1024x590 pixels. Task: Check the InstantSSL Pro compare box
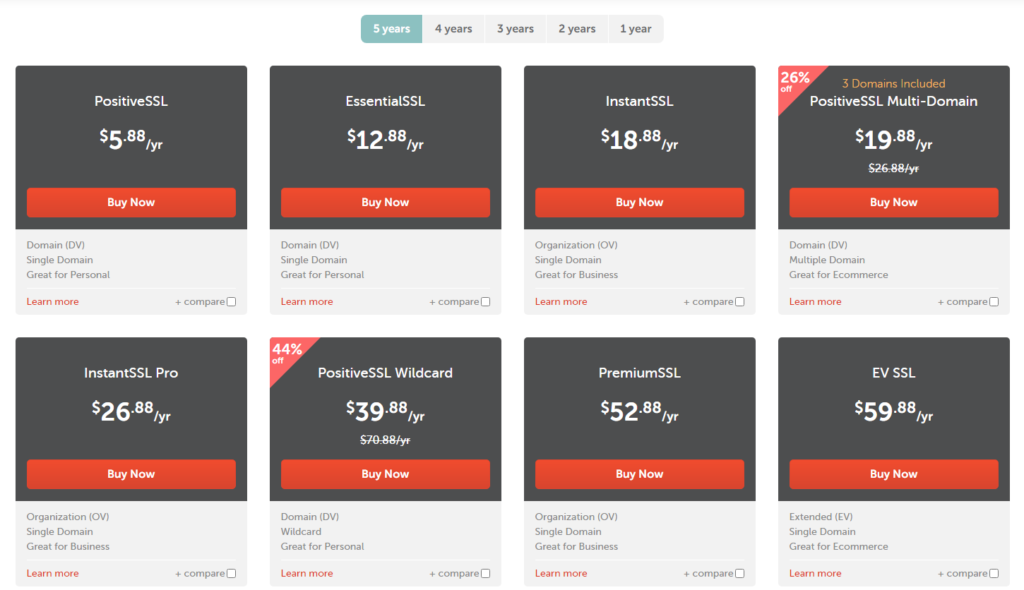(x=231, y=574)
